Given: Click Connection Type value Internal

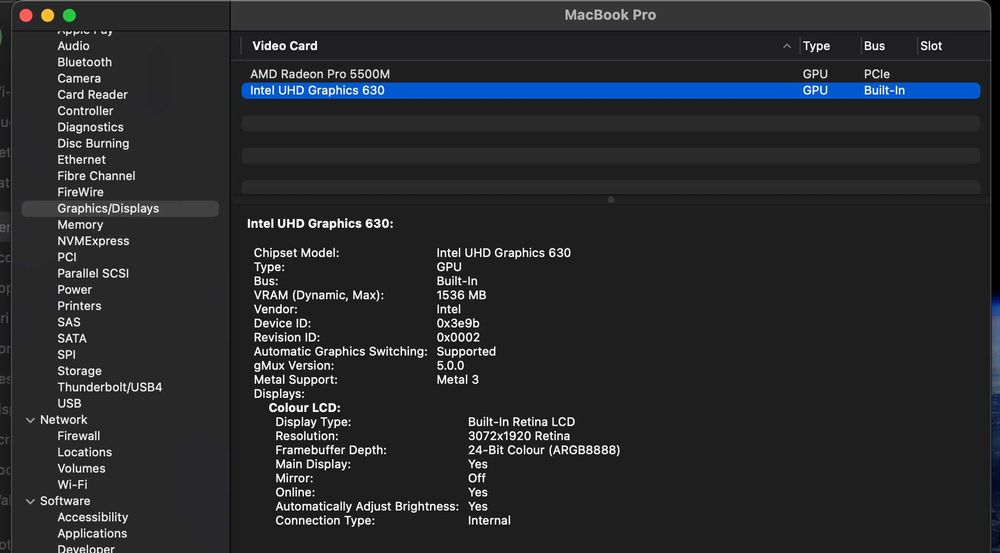Looking at the screenshot, I should (x=489, y=520).
